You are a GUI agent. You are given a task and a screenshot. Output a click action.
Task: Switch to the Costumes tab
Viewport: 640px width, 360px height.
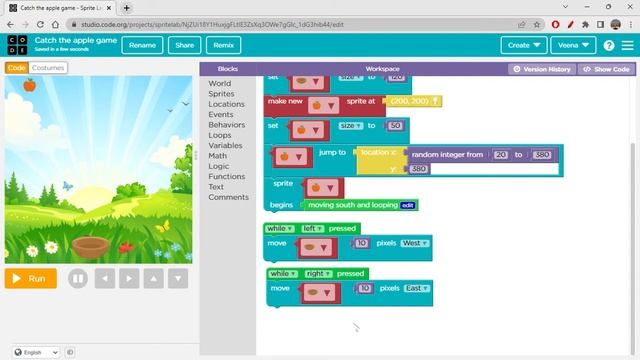click(x=48, y=68)
